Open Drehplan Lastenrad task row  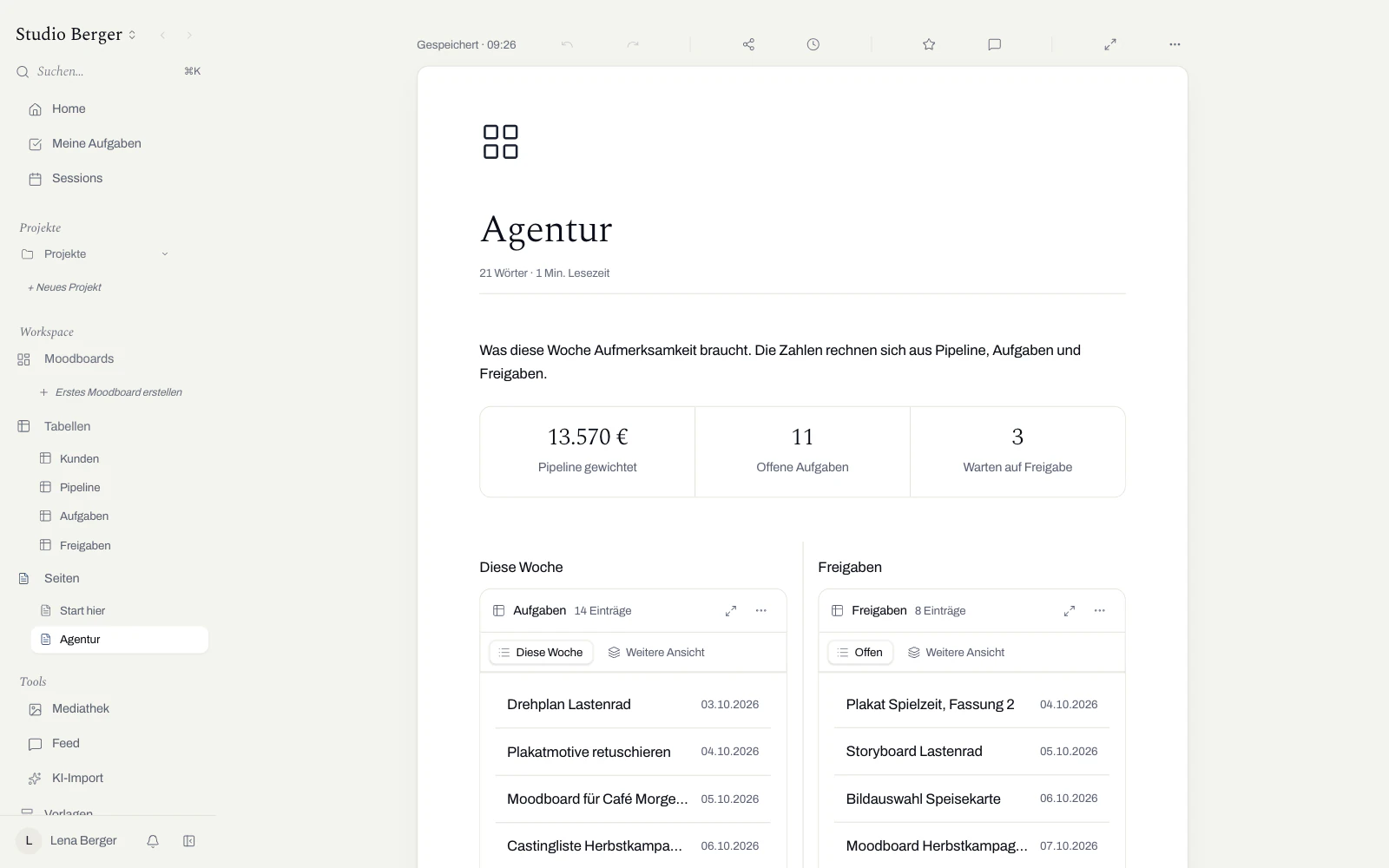(x=633, y=705)
